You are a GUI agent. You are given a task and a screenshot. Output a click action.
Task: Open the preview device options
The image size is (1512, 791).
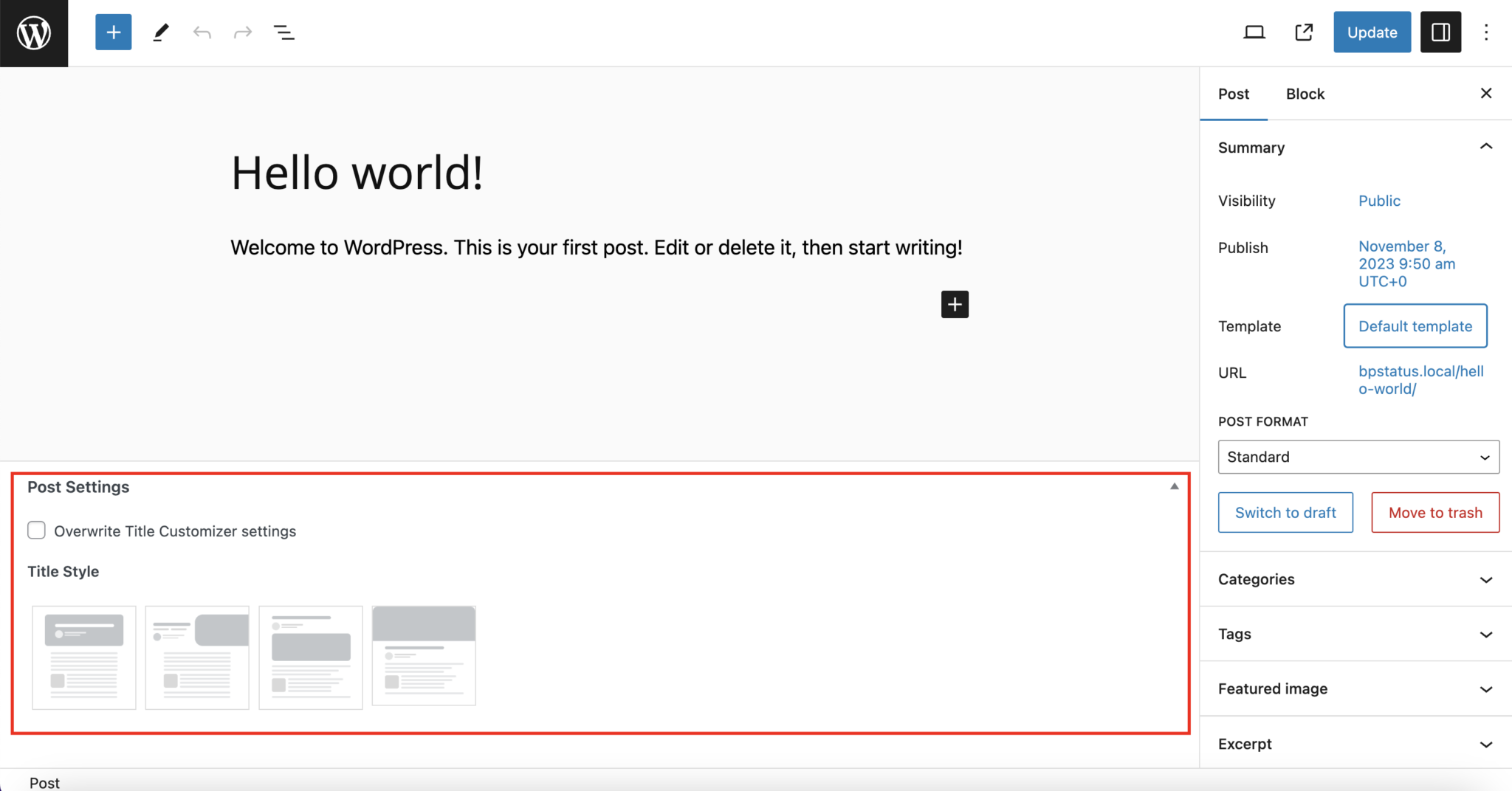coord(1254,32)
